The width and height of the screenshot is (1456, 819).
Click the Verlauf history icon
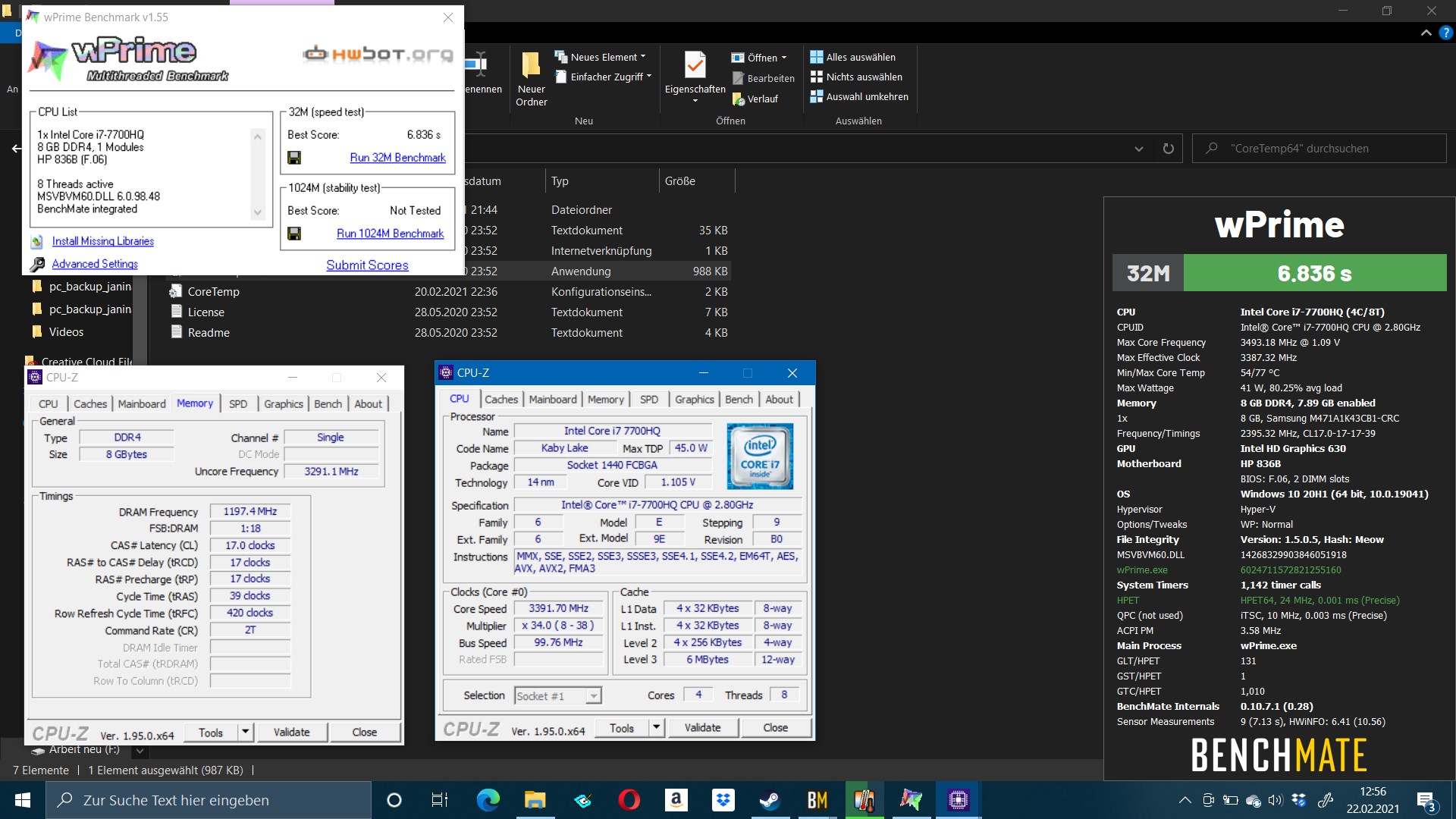(x=738, y=99)
